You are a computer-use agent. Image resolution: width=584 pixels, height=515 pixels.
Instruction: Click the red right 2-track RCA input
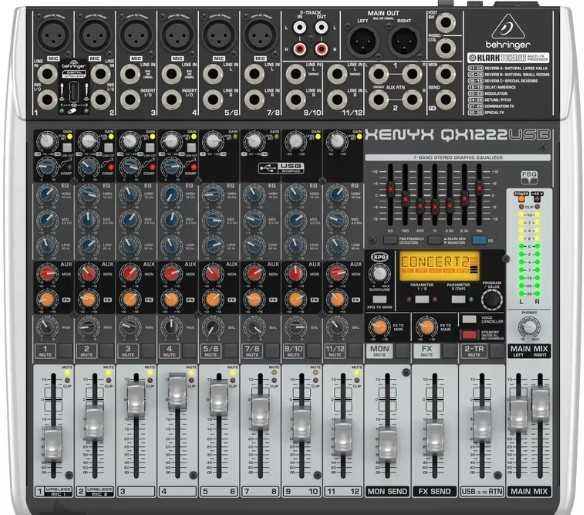(x=300, y=49)
